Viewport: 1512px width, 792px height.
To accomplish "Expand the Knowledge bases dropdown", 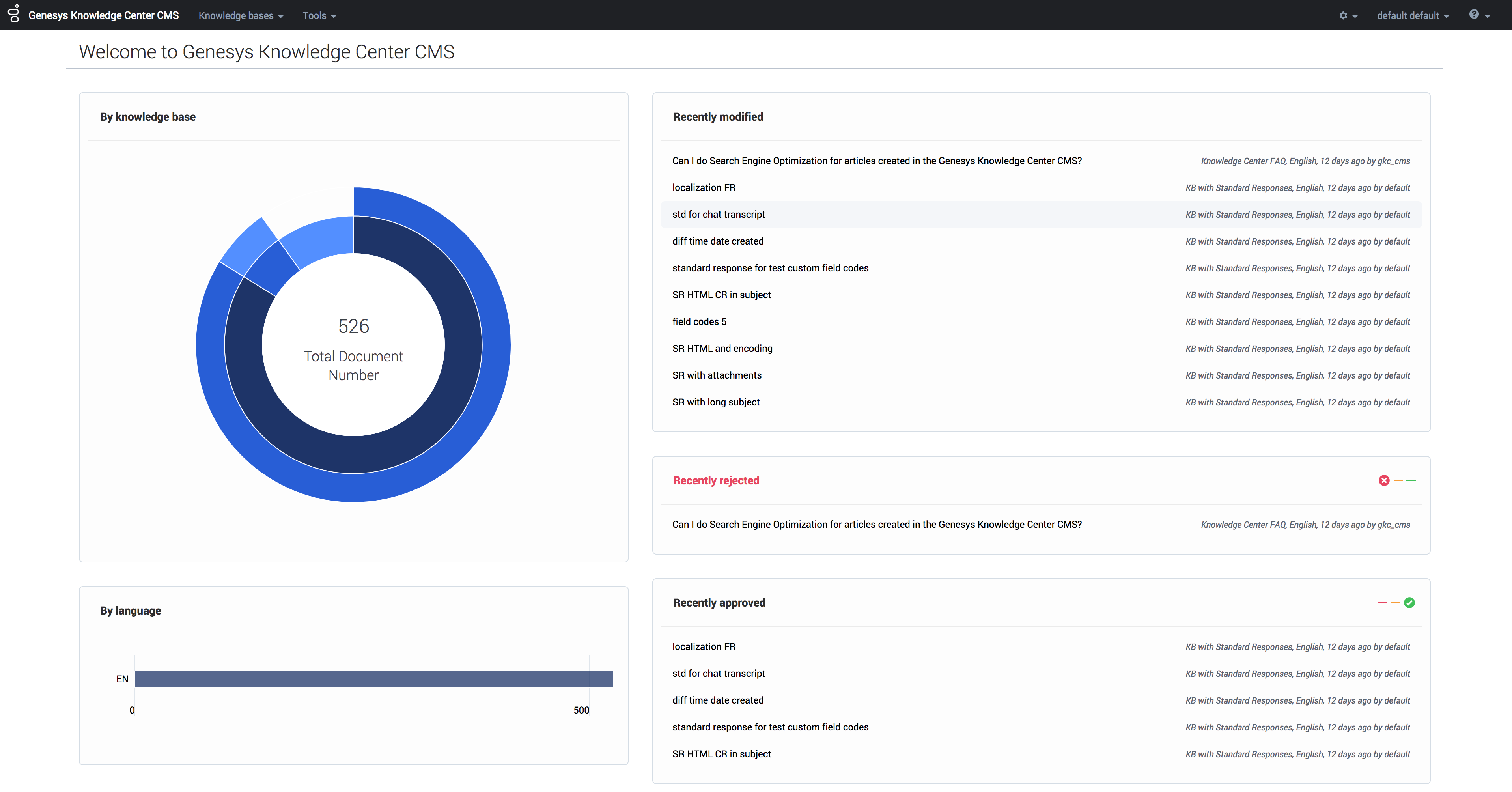I will click(x=241, y=15).
